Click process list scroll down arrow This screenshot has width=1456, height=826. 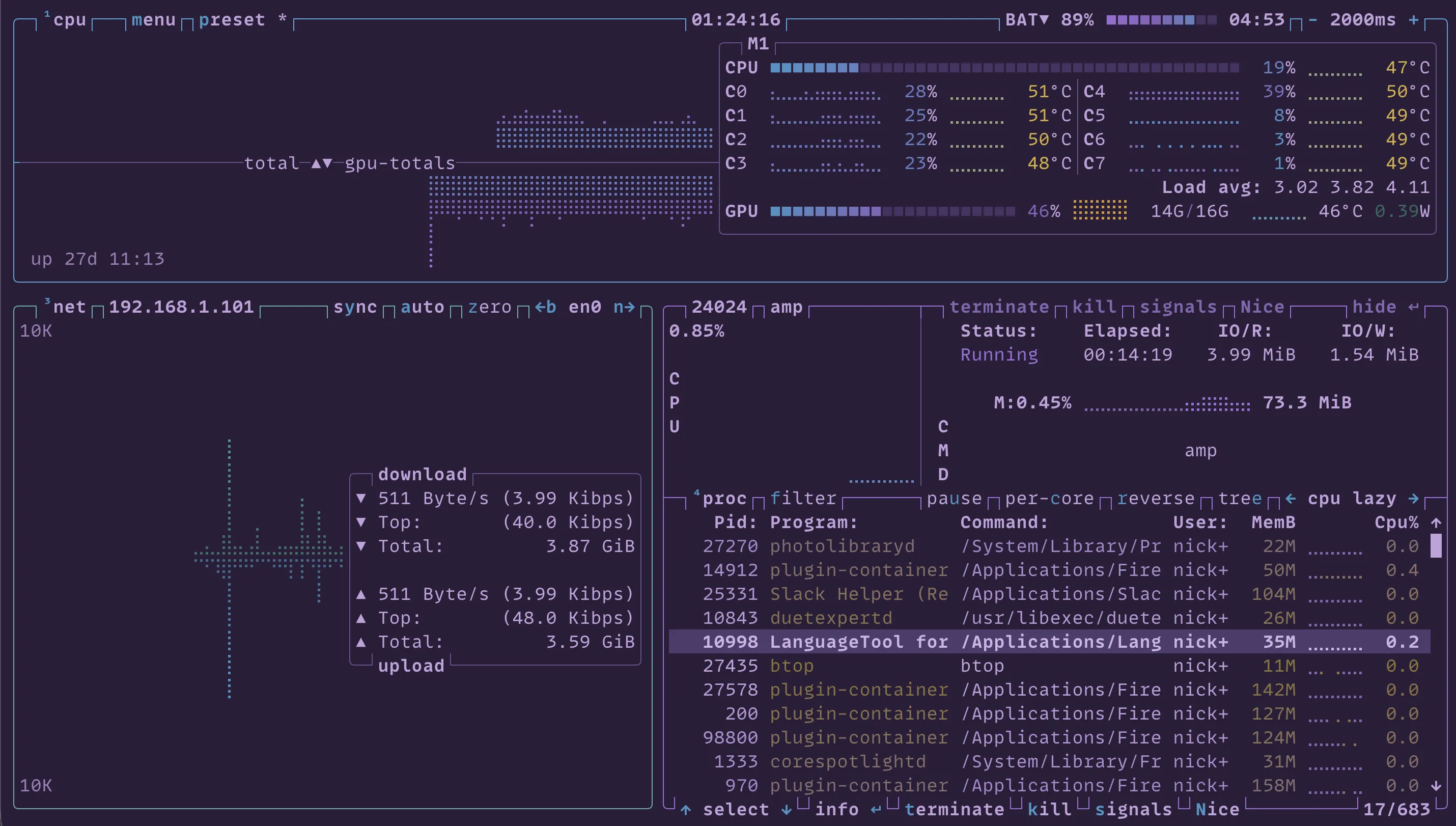pyautogui.click(x=1436, y=786)
